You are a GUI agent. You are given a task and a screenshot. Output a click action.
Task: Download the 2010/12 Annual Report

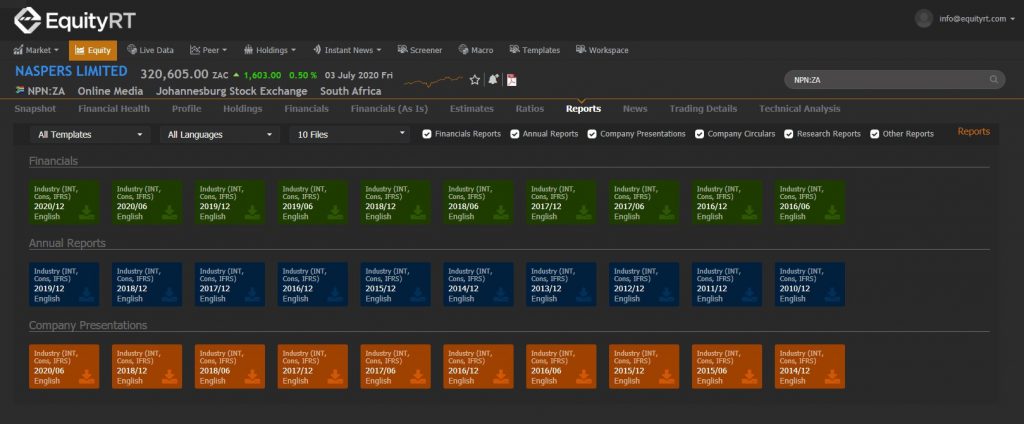(833, 294)
